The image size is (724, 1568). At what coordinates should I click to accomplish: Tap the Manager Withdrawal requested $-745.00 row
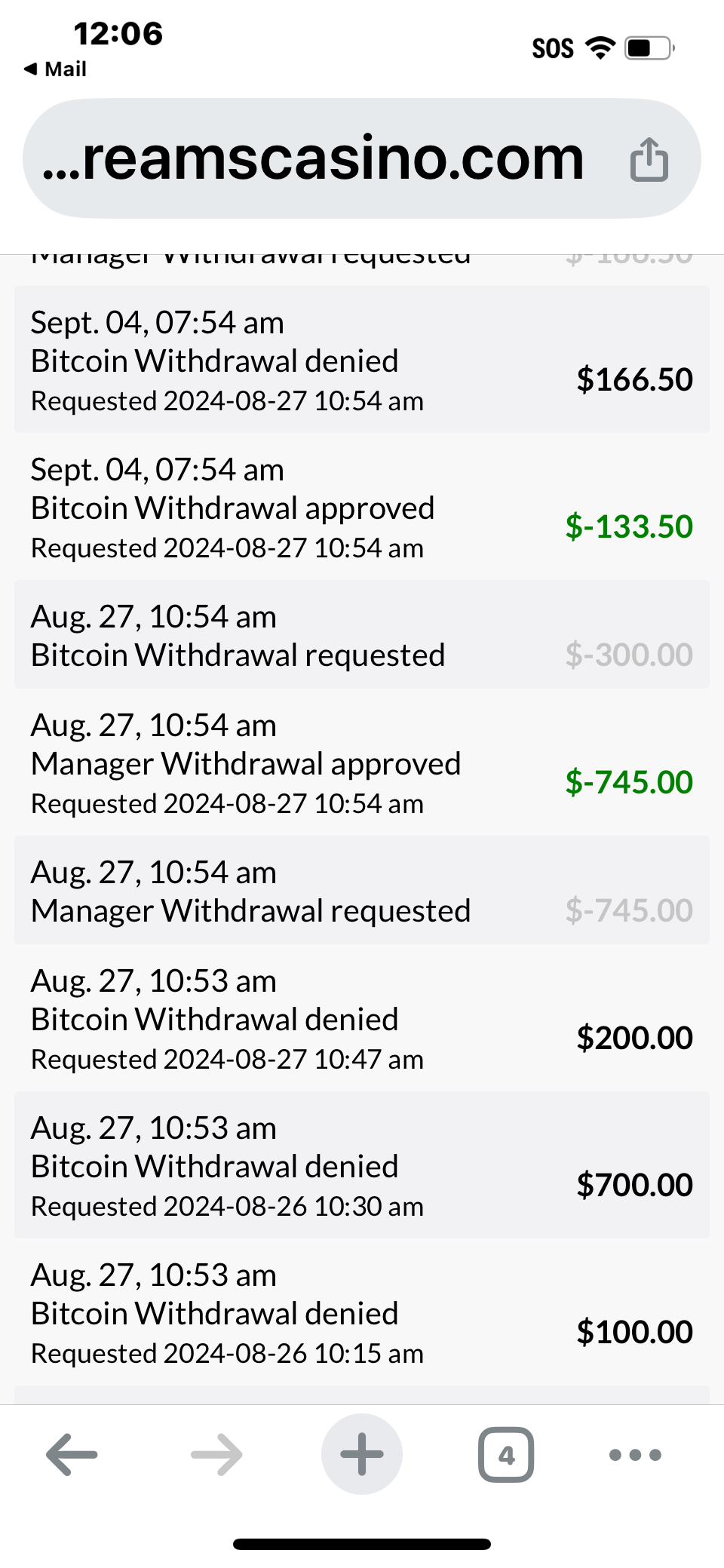362,891
